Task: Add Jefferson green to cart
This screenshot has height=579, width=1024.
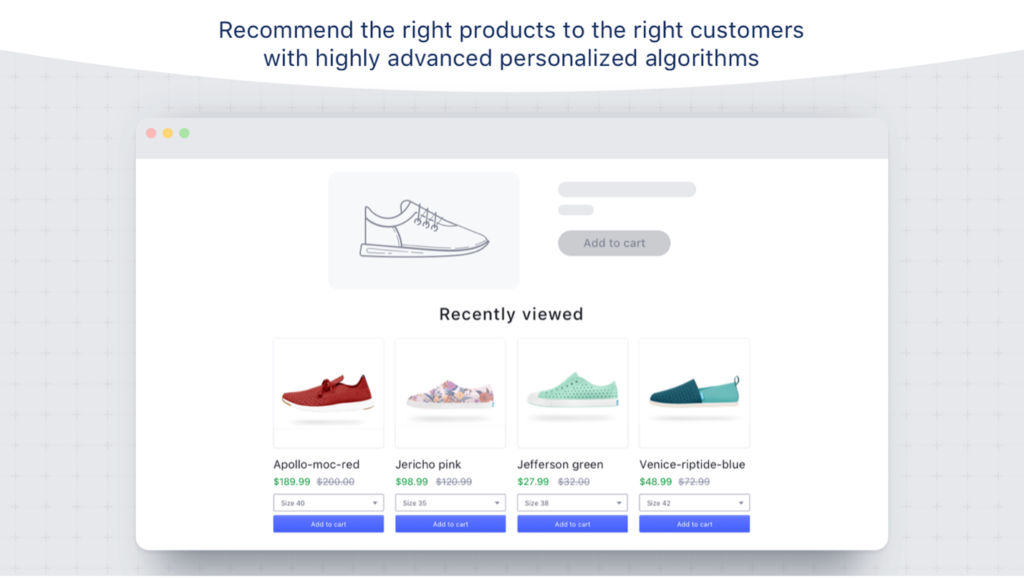Action: tap(572, 524)
